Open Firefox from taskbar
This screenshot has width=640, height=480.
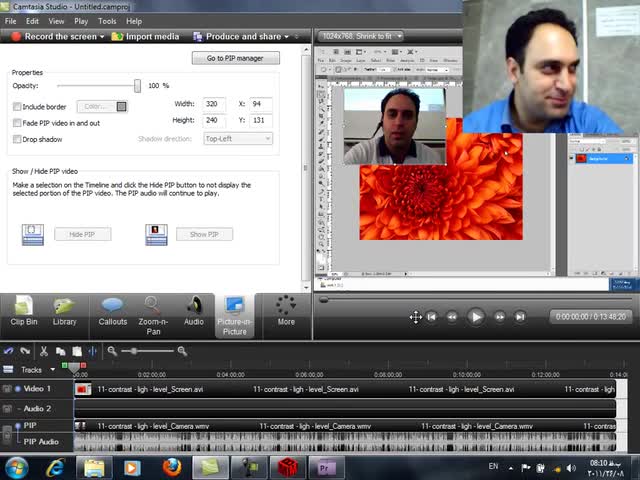(x=172, y=468)
